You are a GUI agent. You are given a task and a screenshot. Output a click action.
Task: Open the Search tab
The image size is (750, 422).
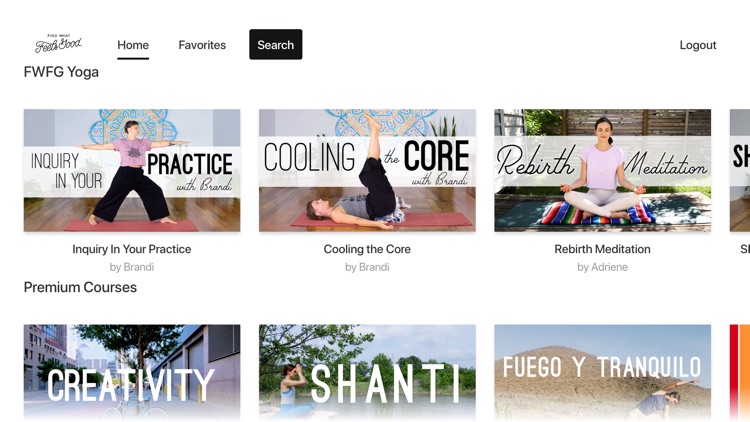tap(276, 44)
